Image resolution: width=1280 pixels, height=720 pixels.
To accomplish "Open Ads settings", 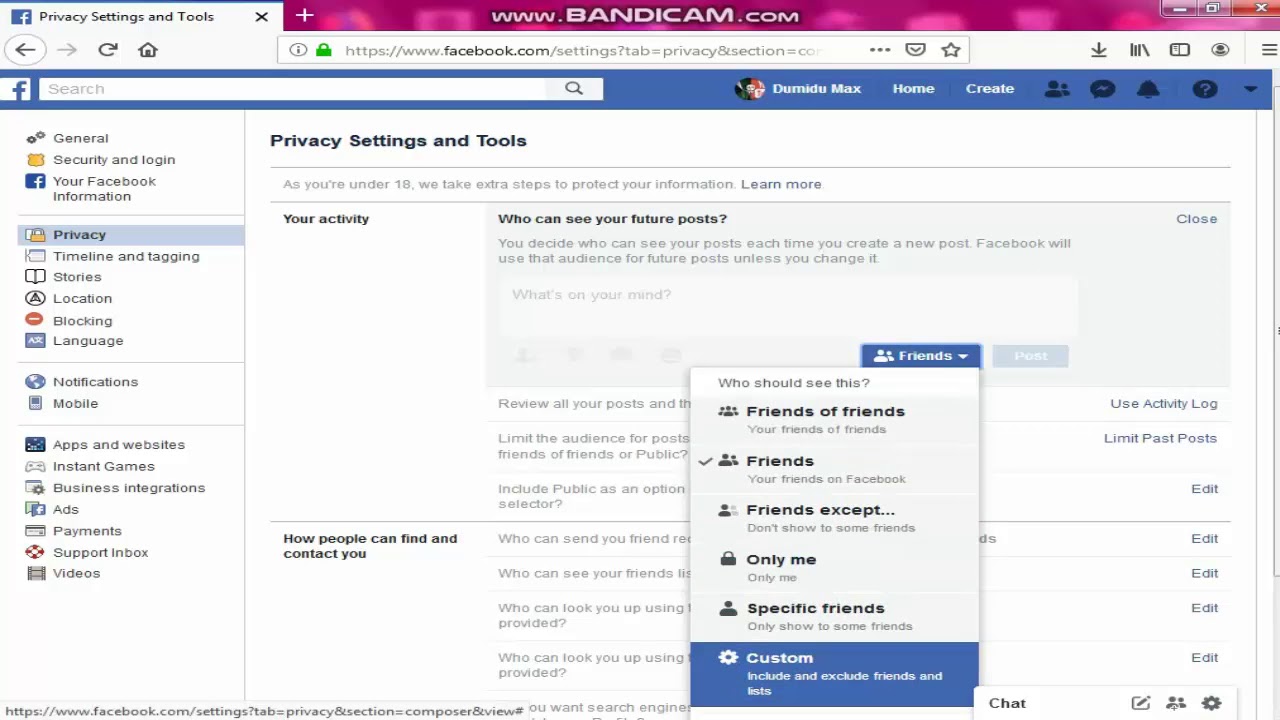I will click(x=65, y=510).
